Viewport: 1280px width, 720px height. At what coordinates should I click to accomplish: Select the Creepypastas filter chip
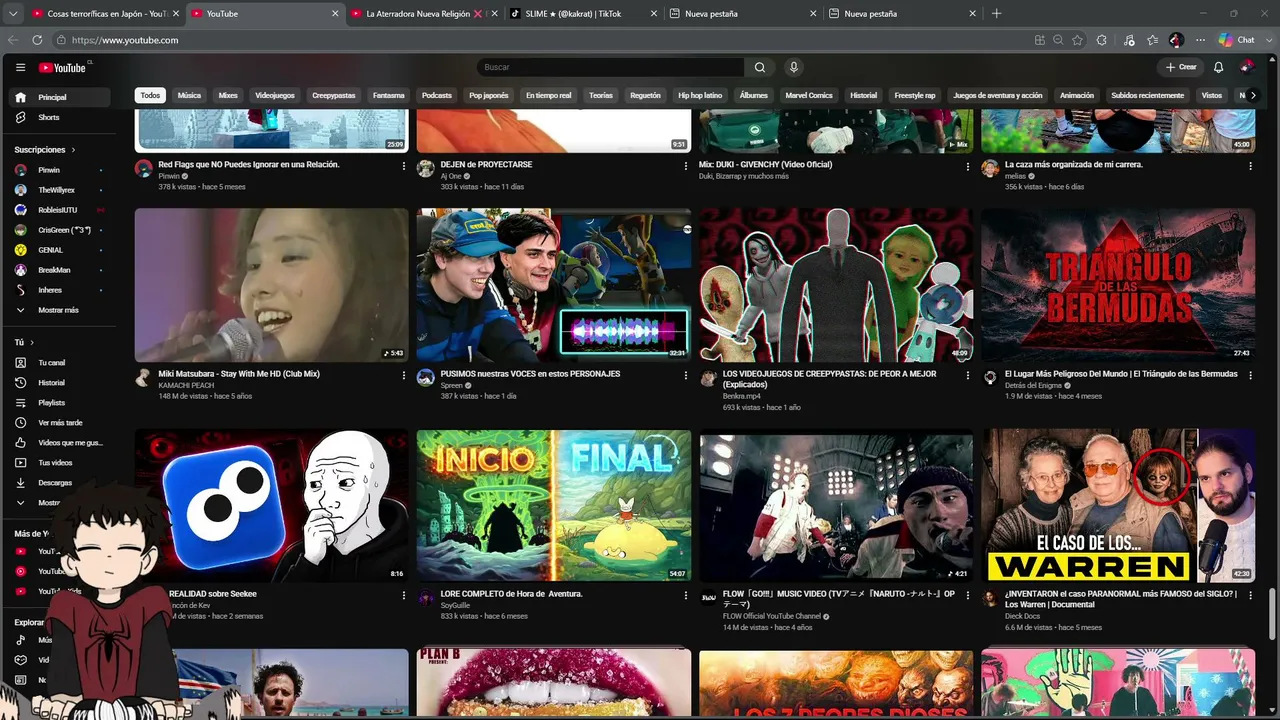point(334,95)
